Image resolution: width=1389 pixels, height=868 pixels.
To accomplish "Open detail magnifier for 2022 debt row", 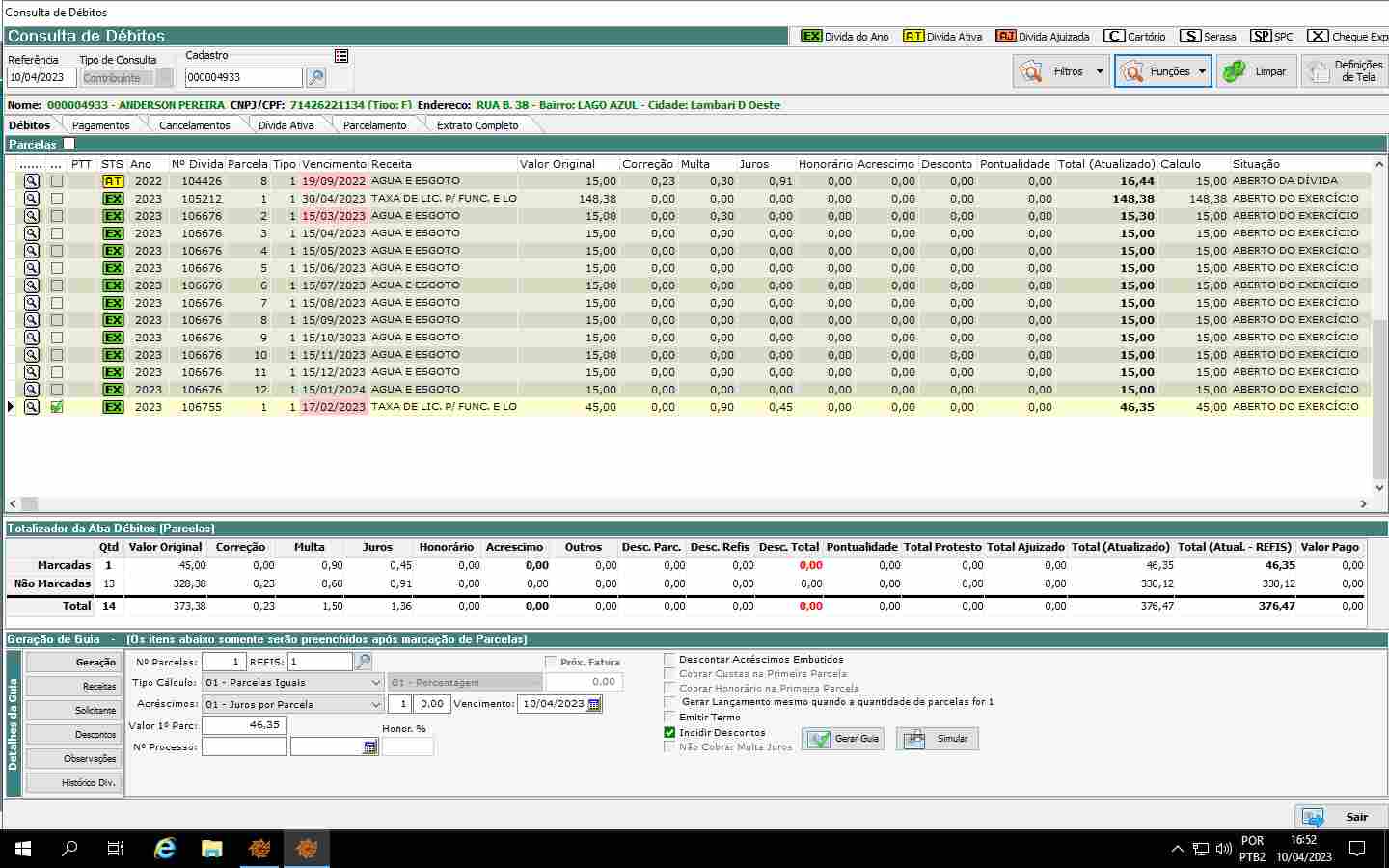I will pyautogui.click(x=32, y=181).
